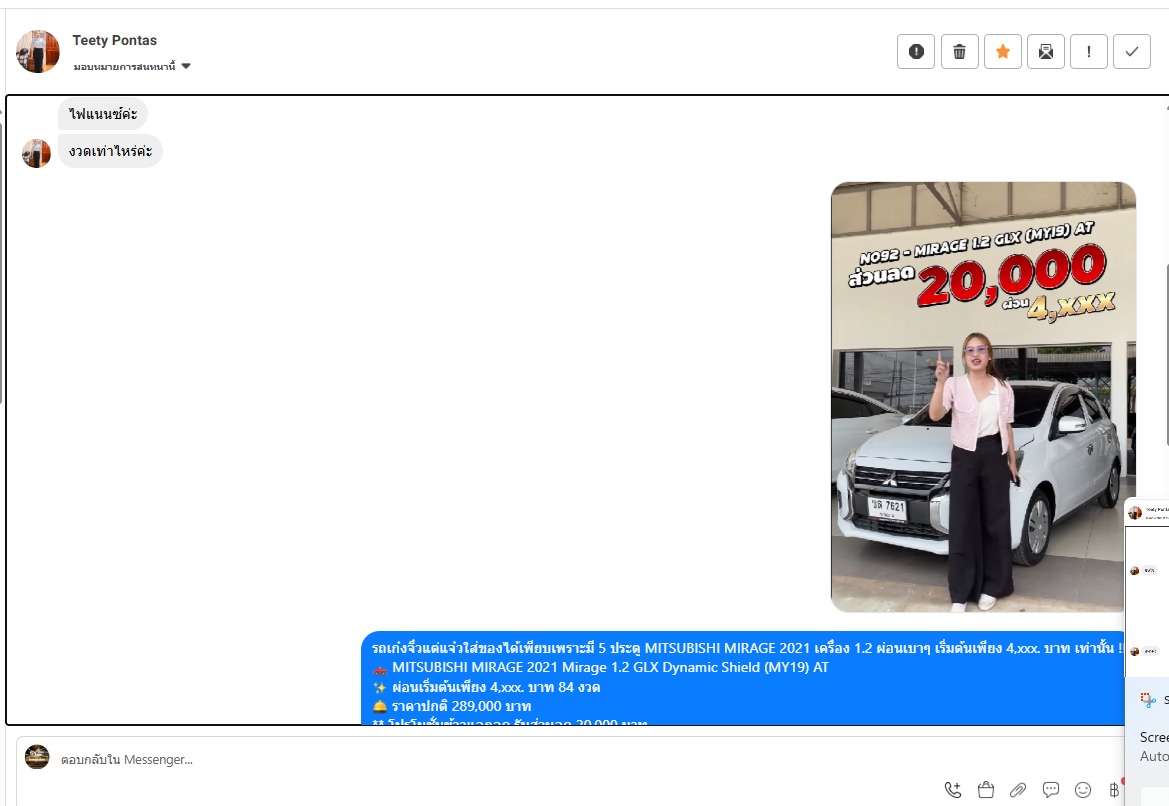1169x806 pixels.
Task: Click the 'งวดเท่าไหร่ค่ะ' message bubble
Action: click(110, 151)
